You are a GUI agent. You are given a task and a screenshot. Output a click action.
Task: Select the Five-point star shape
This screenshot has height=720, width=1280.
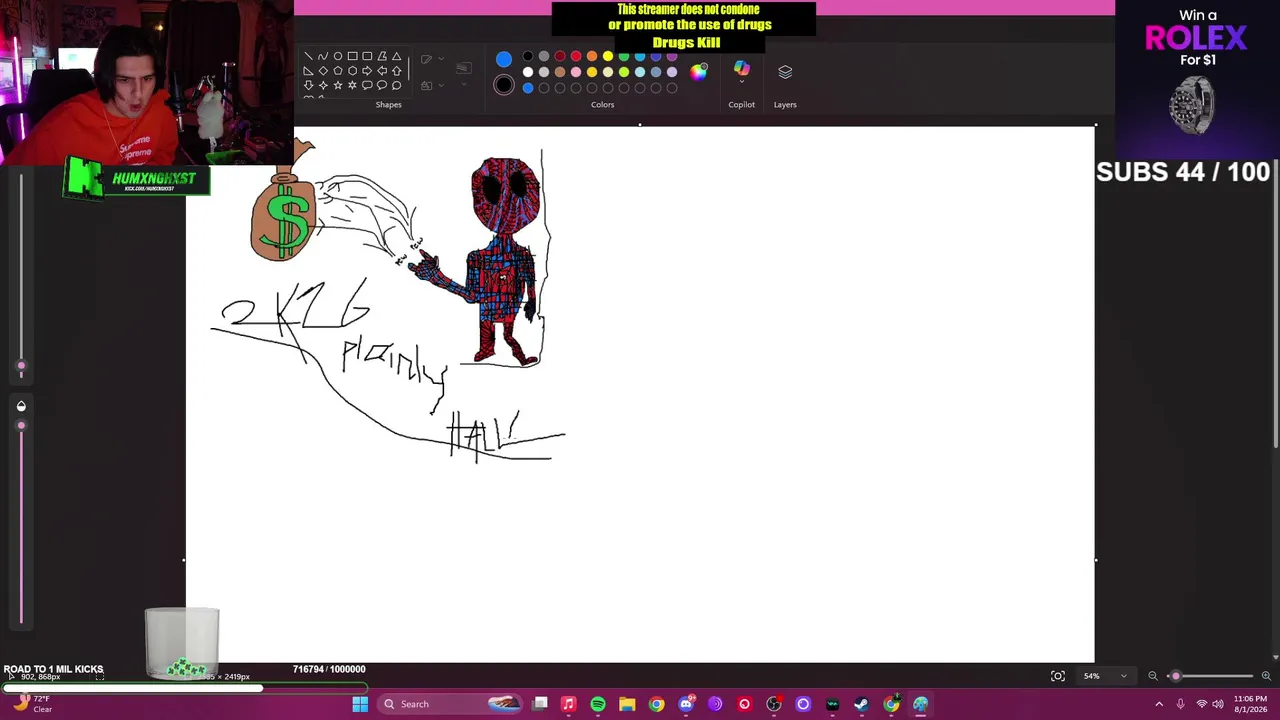(338, 86)
